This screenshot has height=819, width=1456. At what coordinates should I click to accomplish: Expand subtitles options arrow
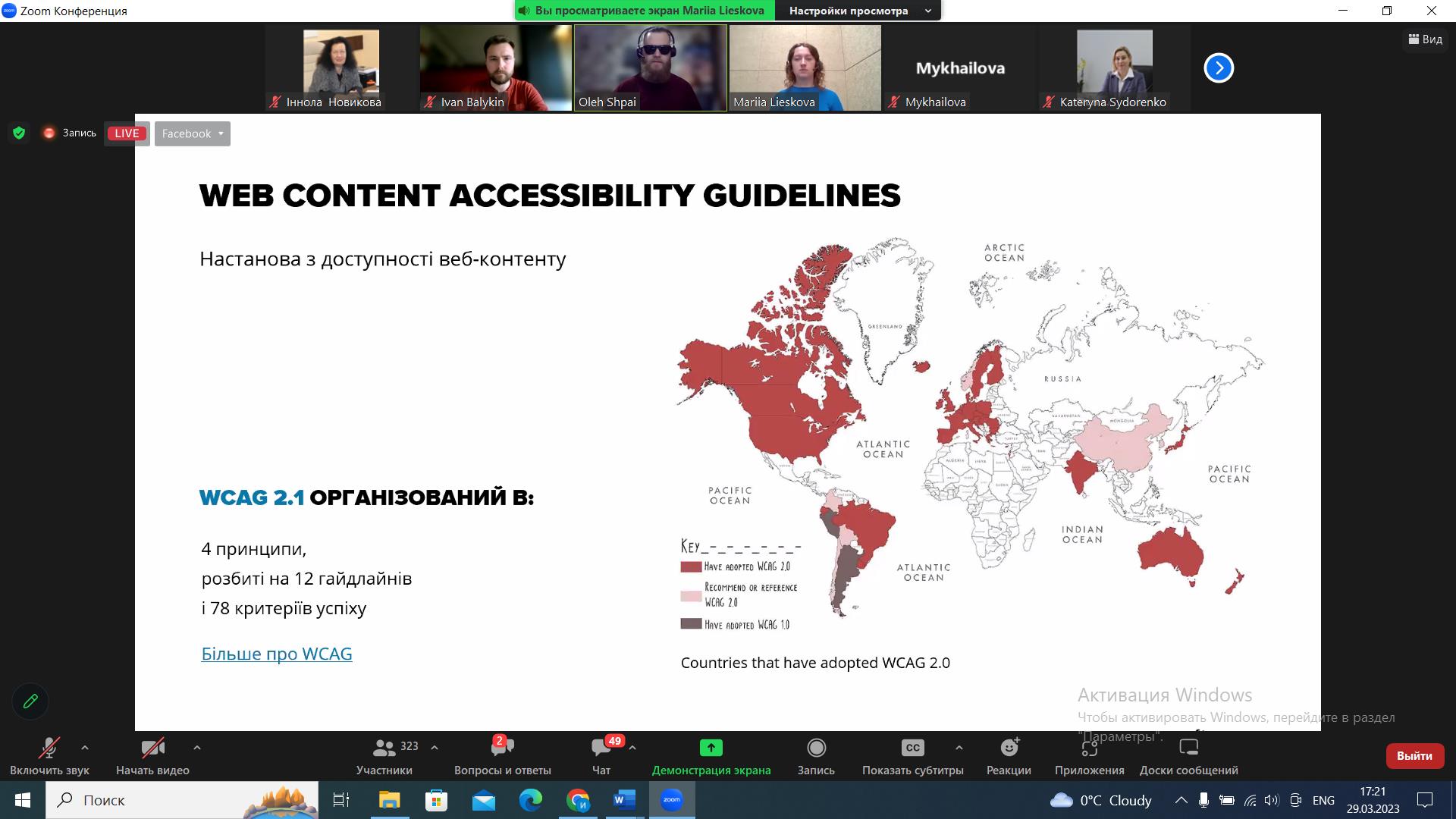click(959, 748)
